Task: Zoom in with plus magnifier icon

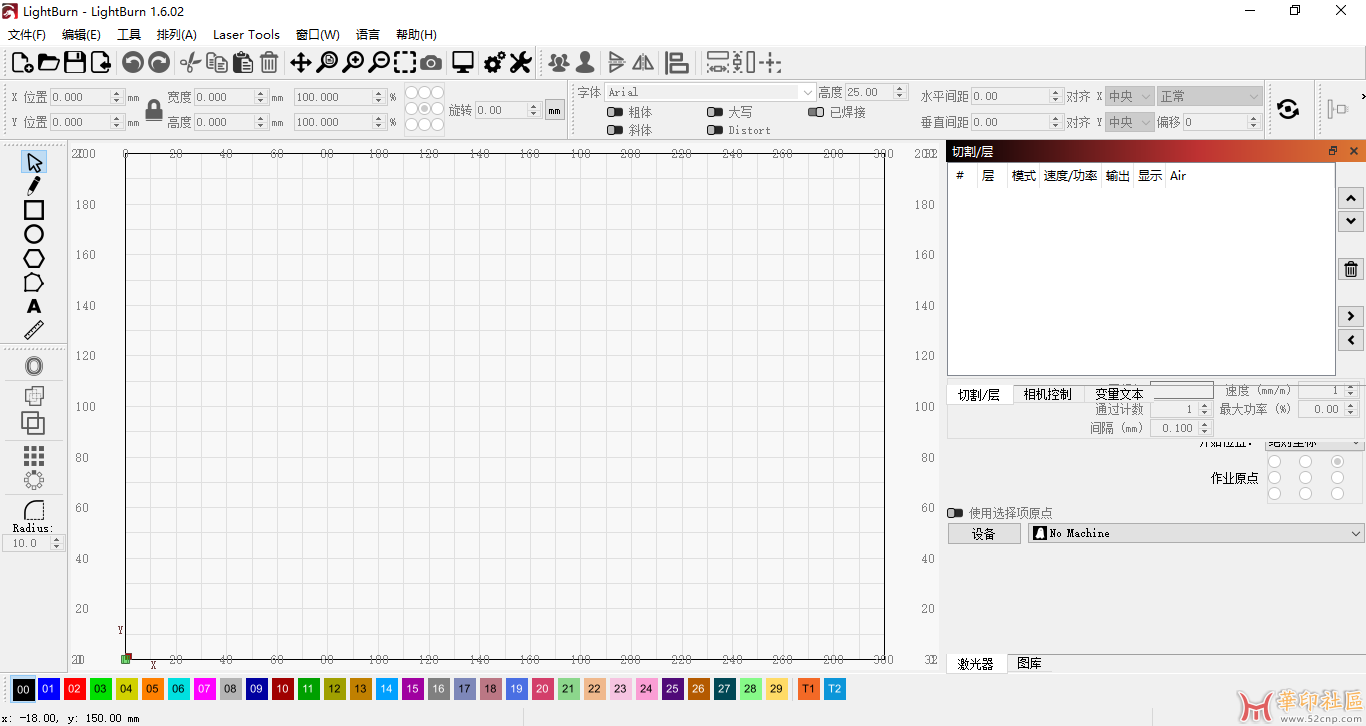Action: pos(353,63)
